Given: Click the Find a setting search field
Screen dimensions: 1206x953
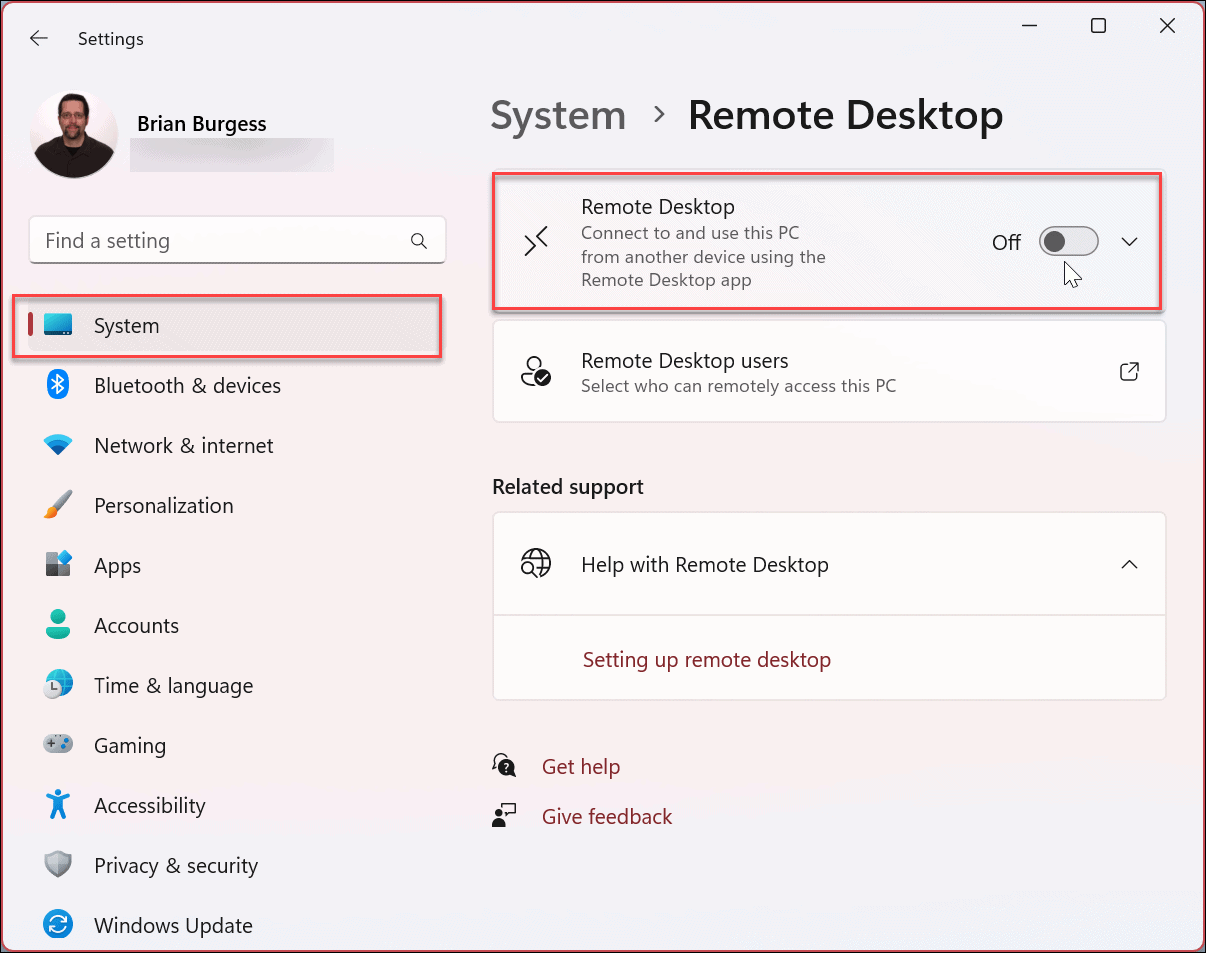Looking at the screenshot, I should coord(237,240).
